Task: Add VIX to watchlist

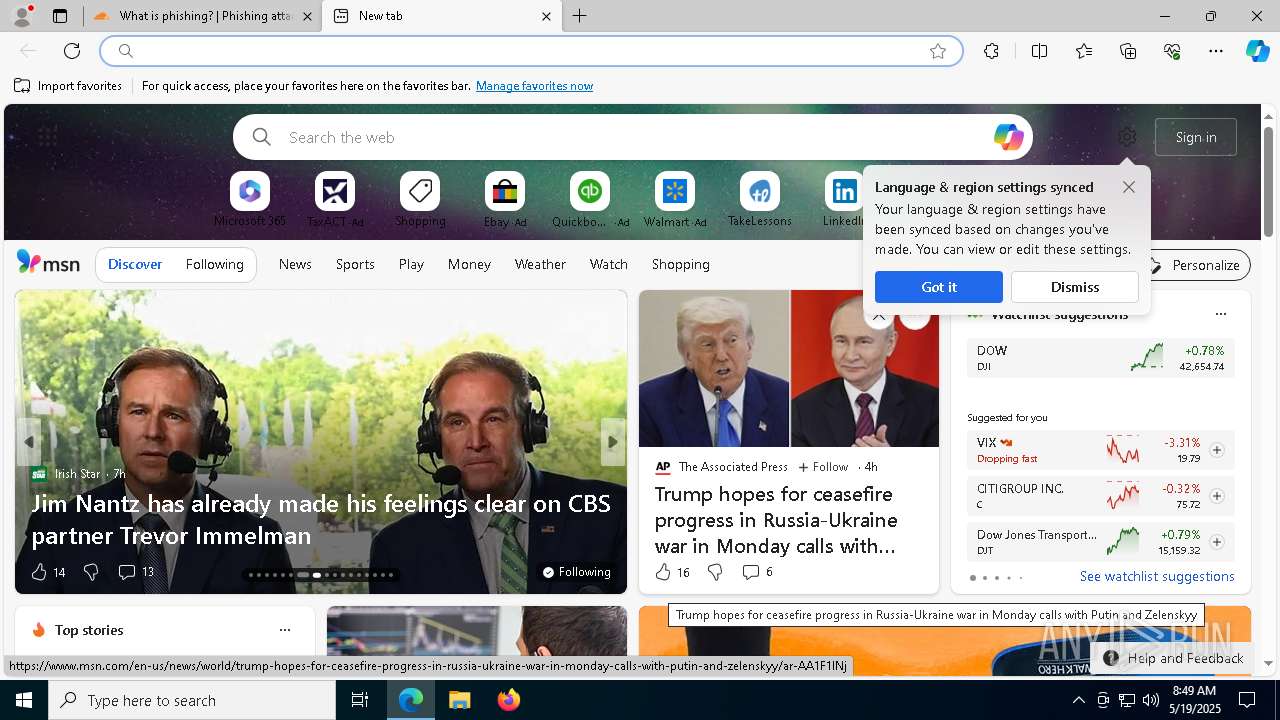Action: click(1217, 450)
